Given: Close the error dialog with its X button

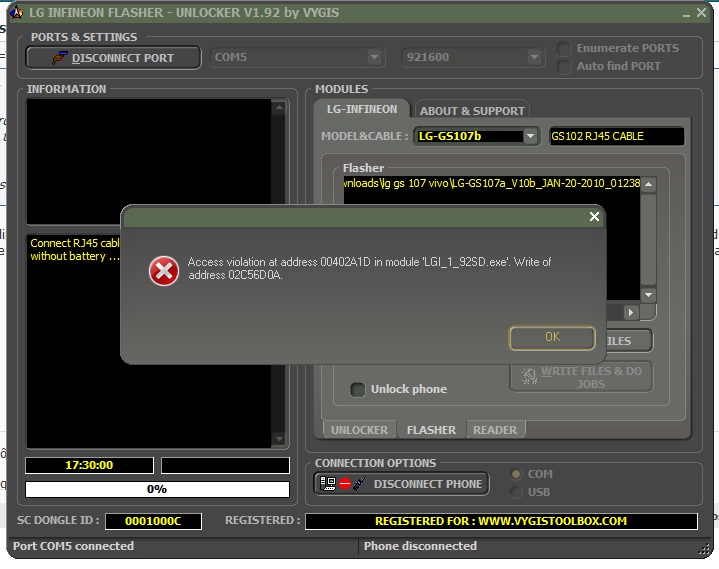Looking at the screenshot, I should tap(594, 216).
